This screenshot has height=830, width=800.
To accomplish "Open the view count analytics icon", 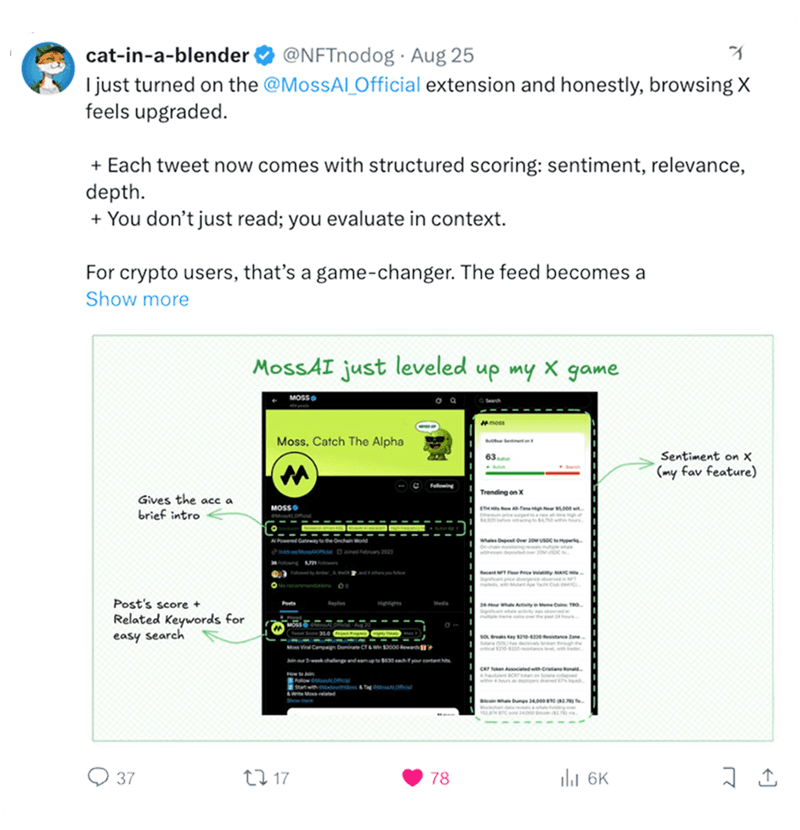I will [x=571, y=777].
